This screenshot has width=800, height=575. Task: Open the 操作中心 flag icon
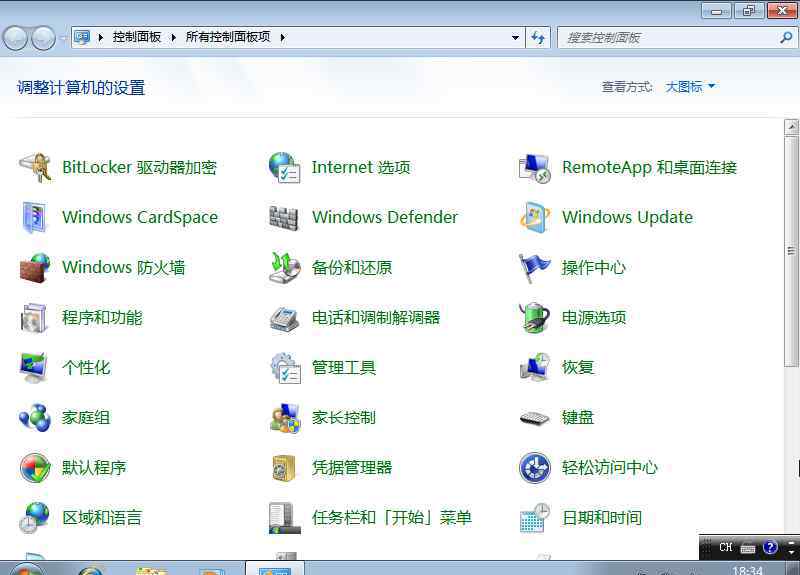tap(534, 267)
